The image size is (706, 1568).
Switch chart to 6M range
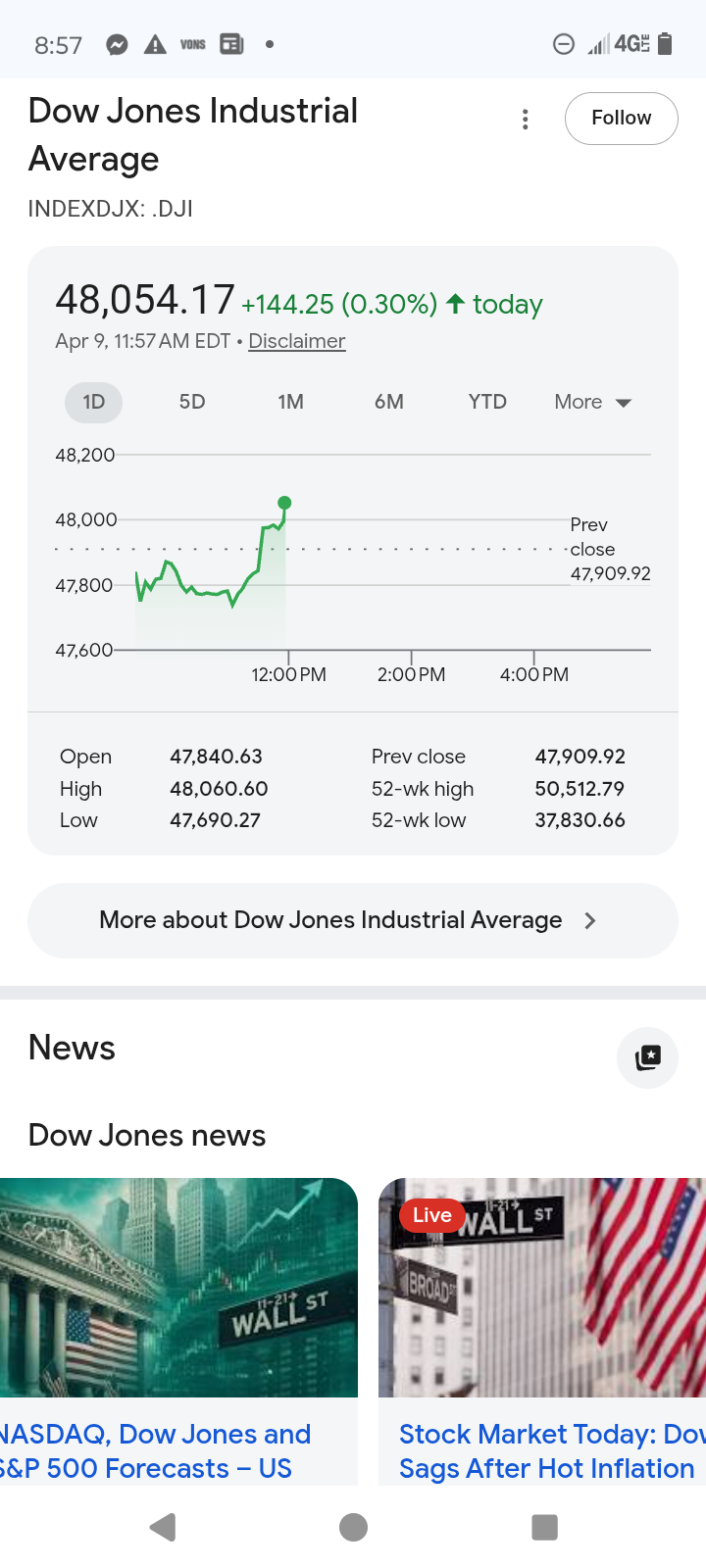[389, 402]
